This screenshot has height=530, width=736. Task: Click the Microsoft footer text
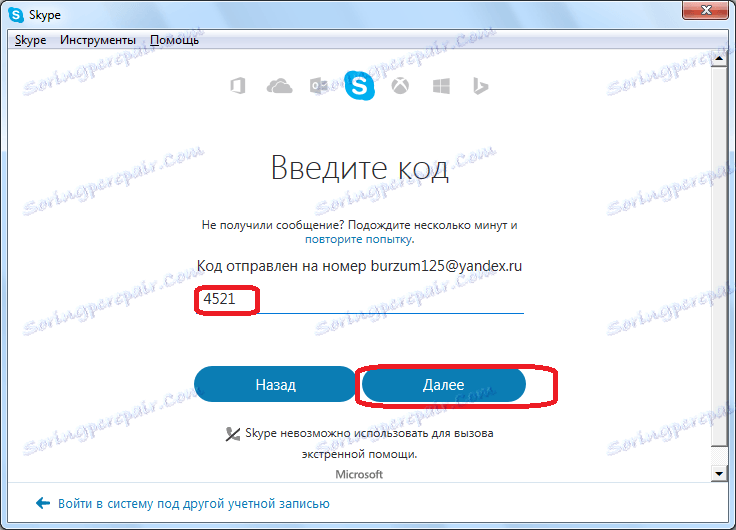(359, 475)
